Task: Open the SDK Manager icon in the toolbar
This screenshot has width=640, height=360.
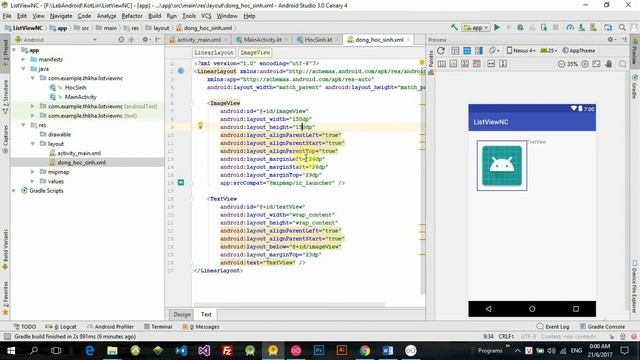Action: (x=593, y=27)
